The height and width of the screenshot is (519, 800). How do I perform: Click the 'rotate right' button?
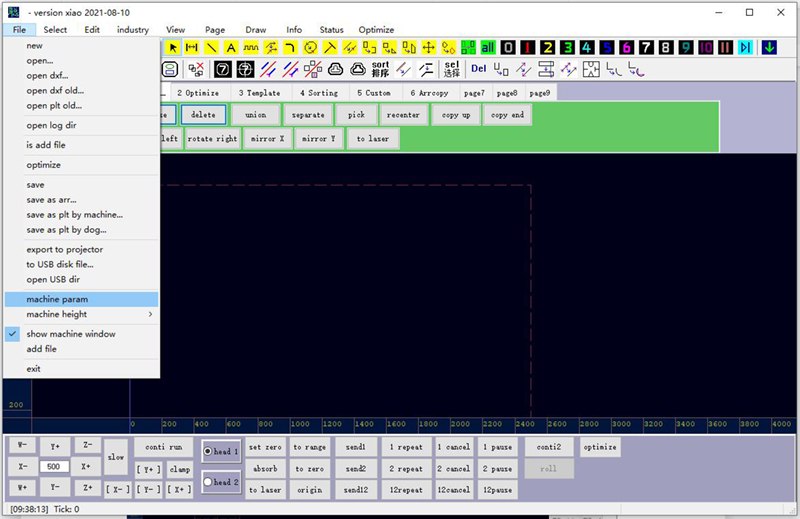(212, 138)
